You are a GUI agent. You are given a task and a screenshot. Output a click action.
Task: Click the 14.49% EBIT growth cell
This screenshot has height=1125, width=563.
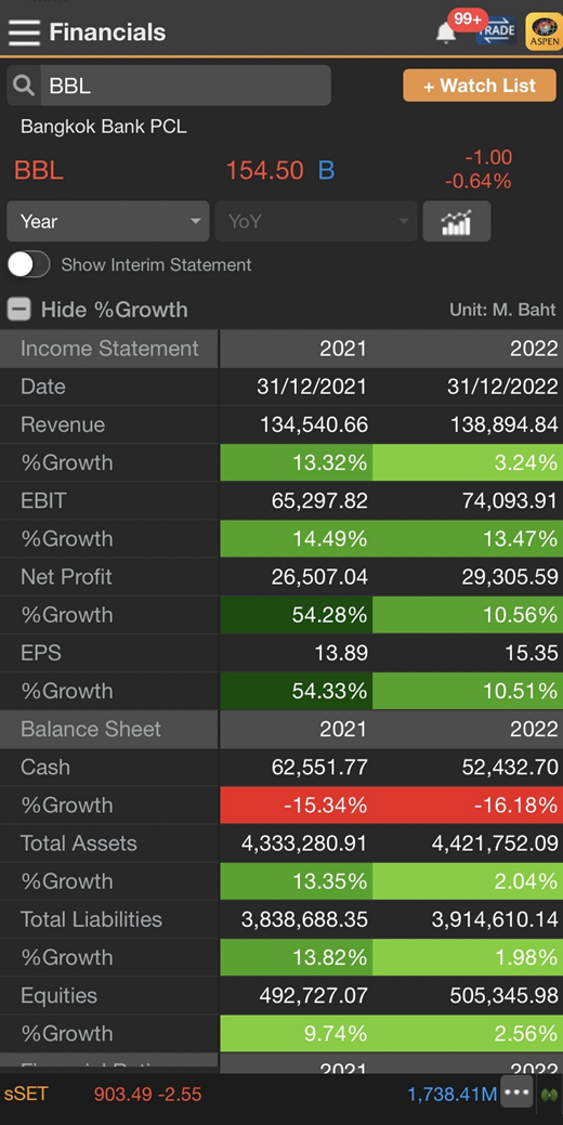coord(295,539)
